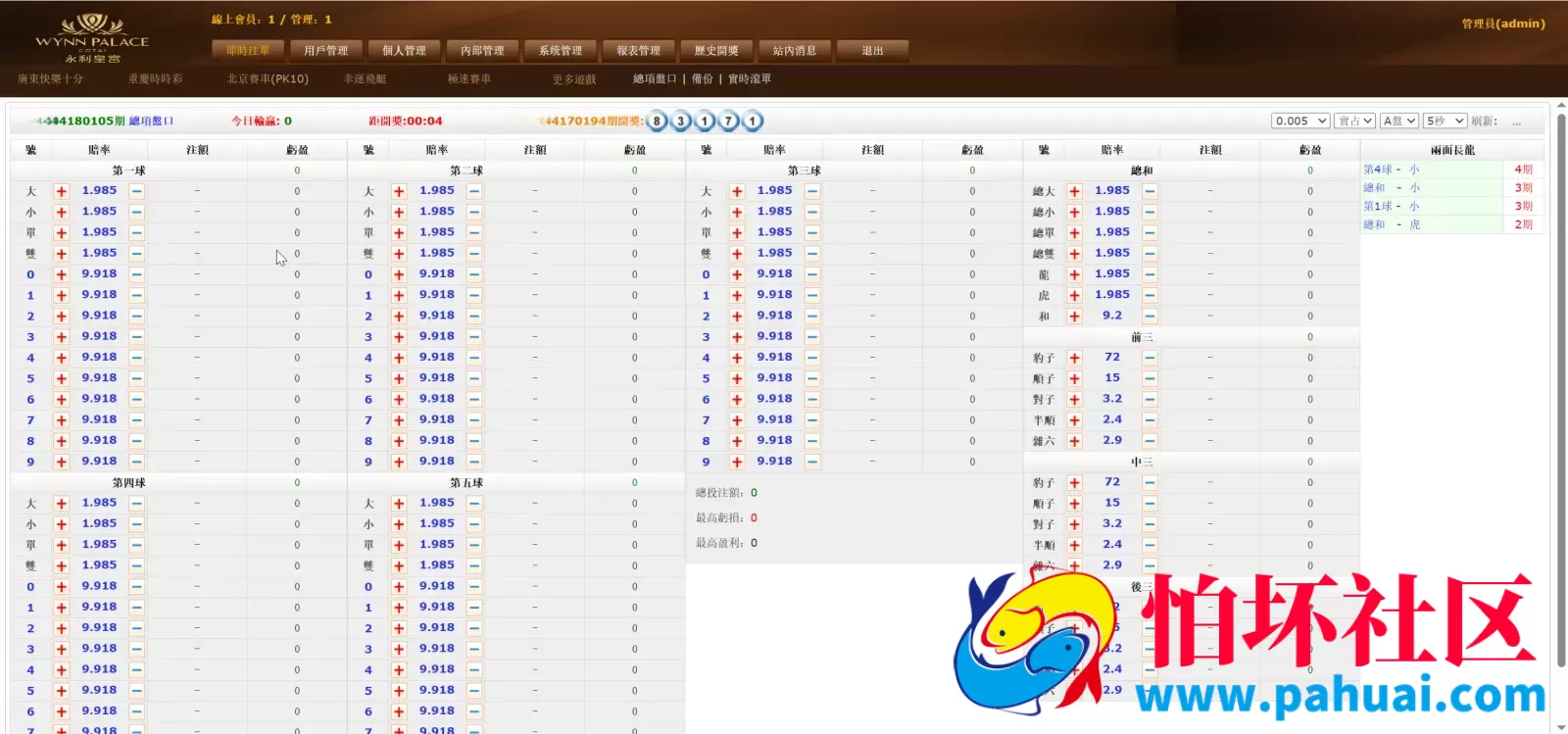Raise odds for number 5 in 第一球
This screenshot has height=734, width=1568.
pos(61,378)
